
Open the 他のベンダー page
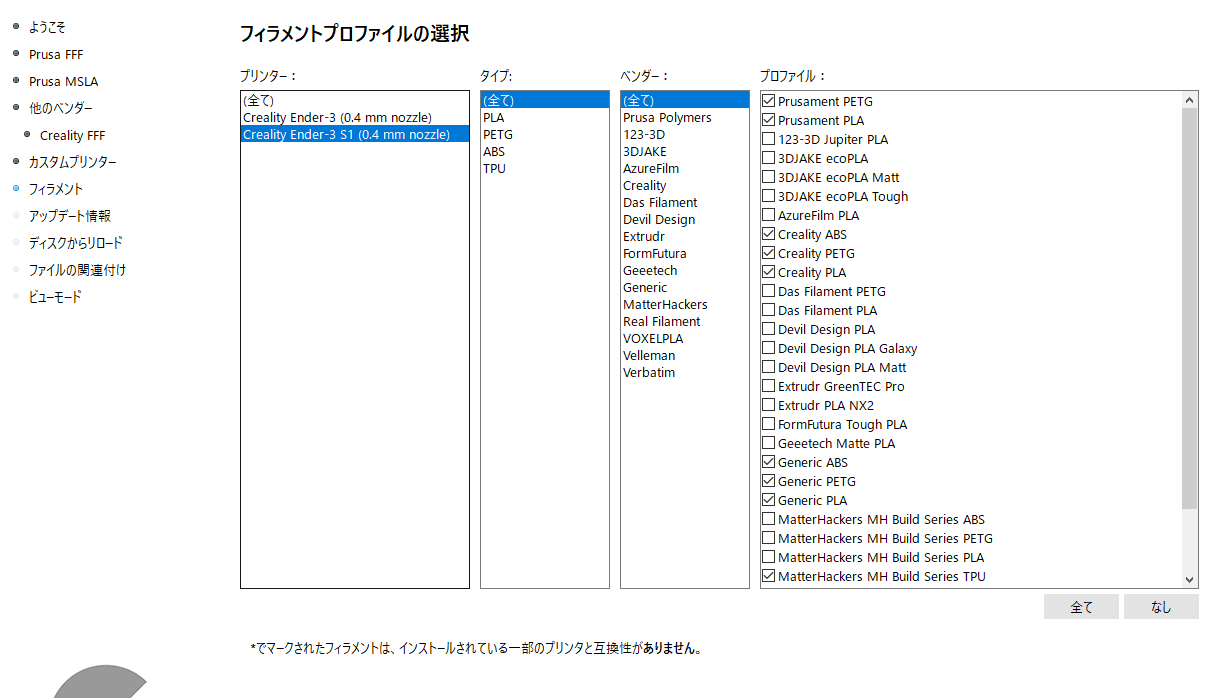[x=60, y=108]
